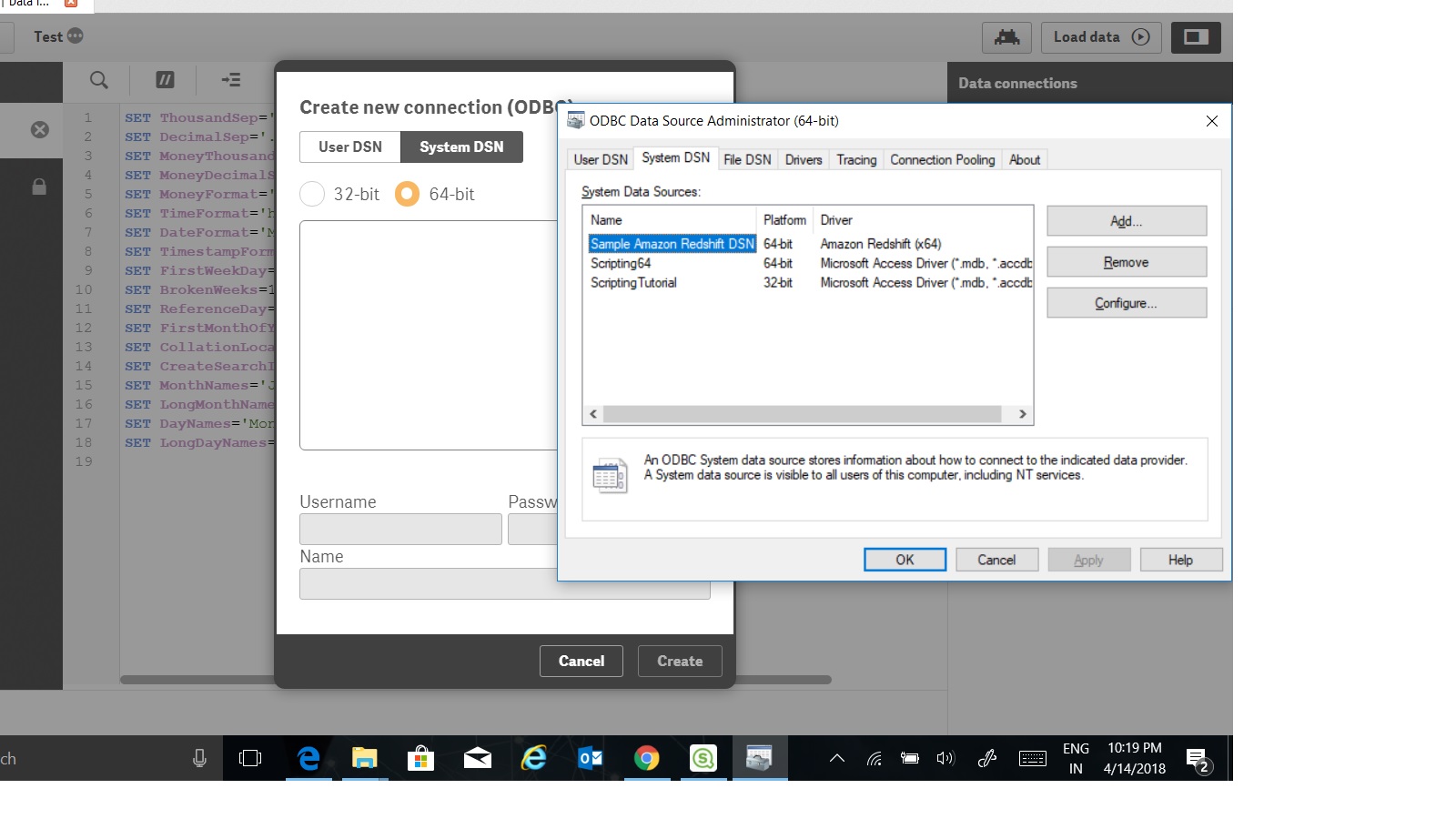This screenshot has width=1456, height=819.
Task: Toggle the view panel icon at top right
Action: 1196,37
